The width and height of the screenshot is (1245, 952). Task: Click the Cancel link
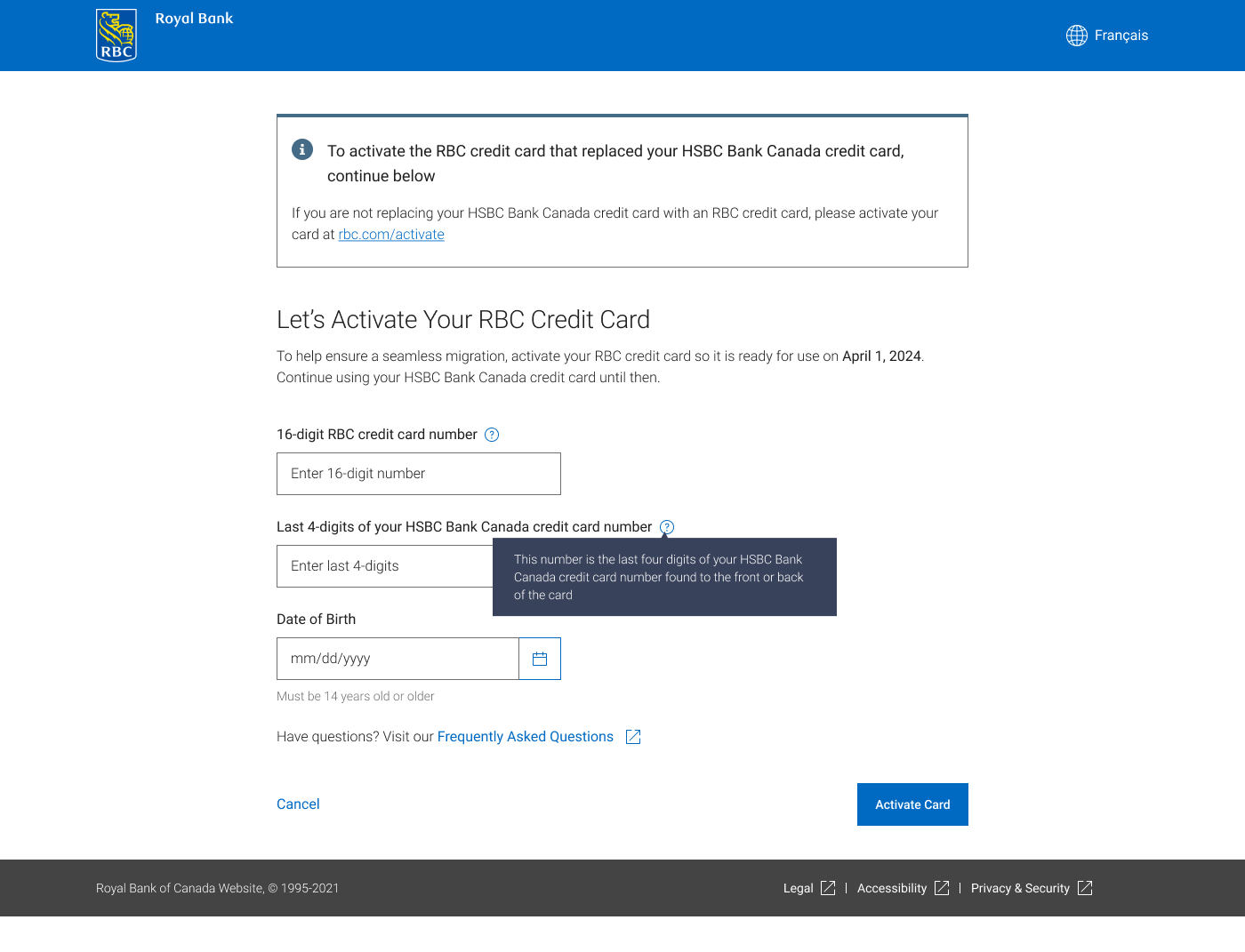tap(298, 804)
